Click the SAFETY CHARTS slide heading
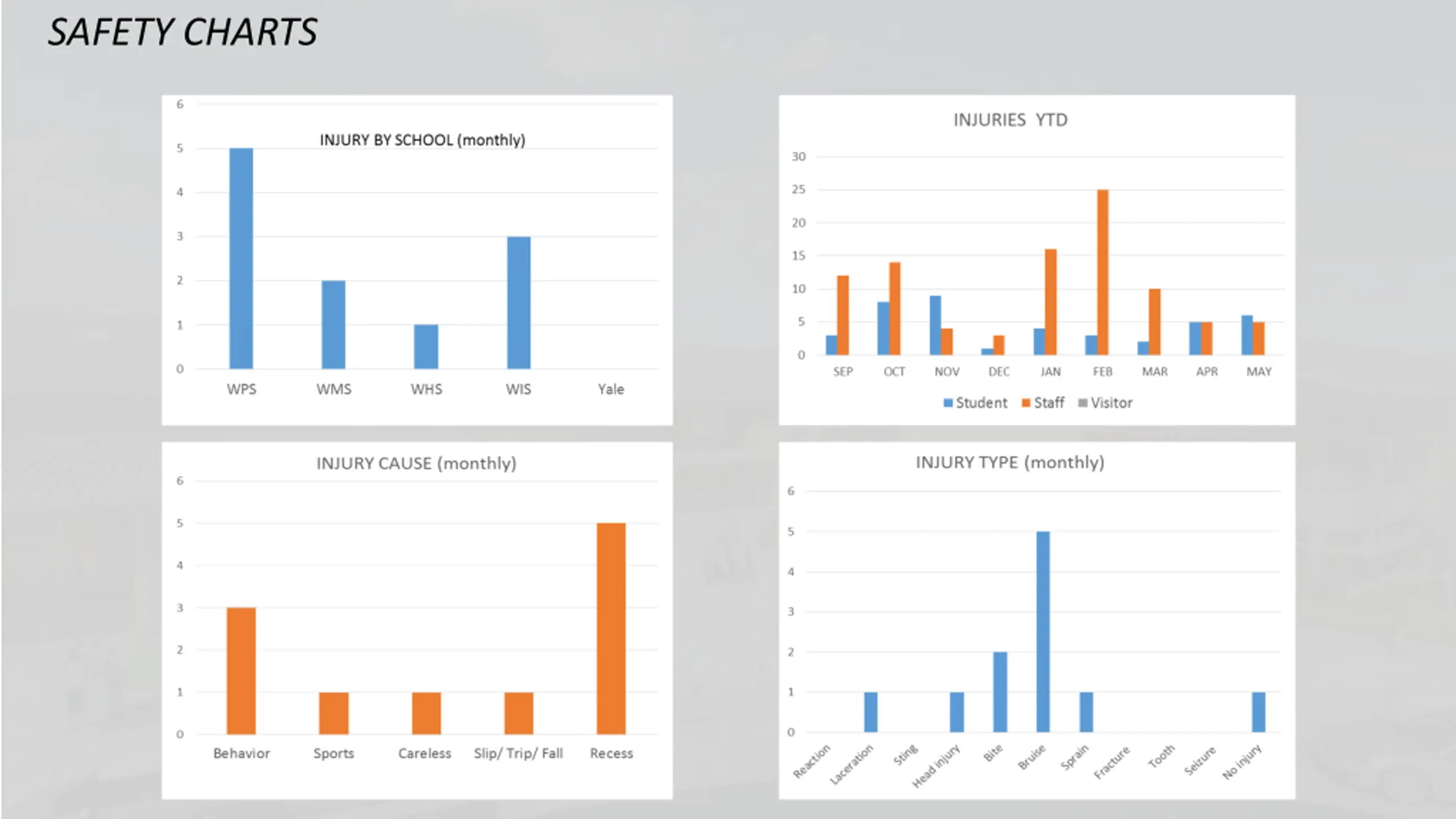This screenshot has height=819, width=1456. pos(183,32)
